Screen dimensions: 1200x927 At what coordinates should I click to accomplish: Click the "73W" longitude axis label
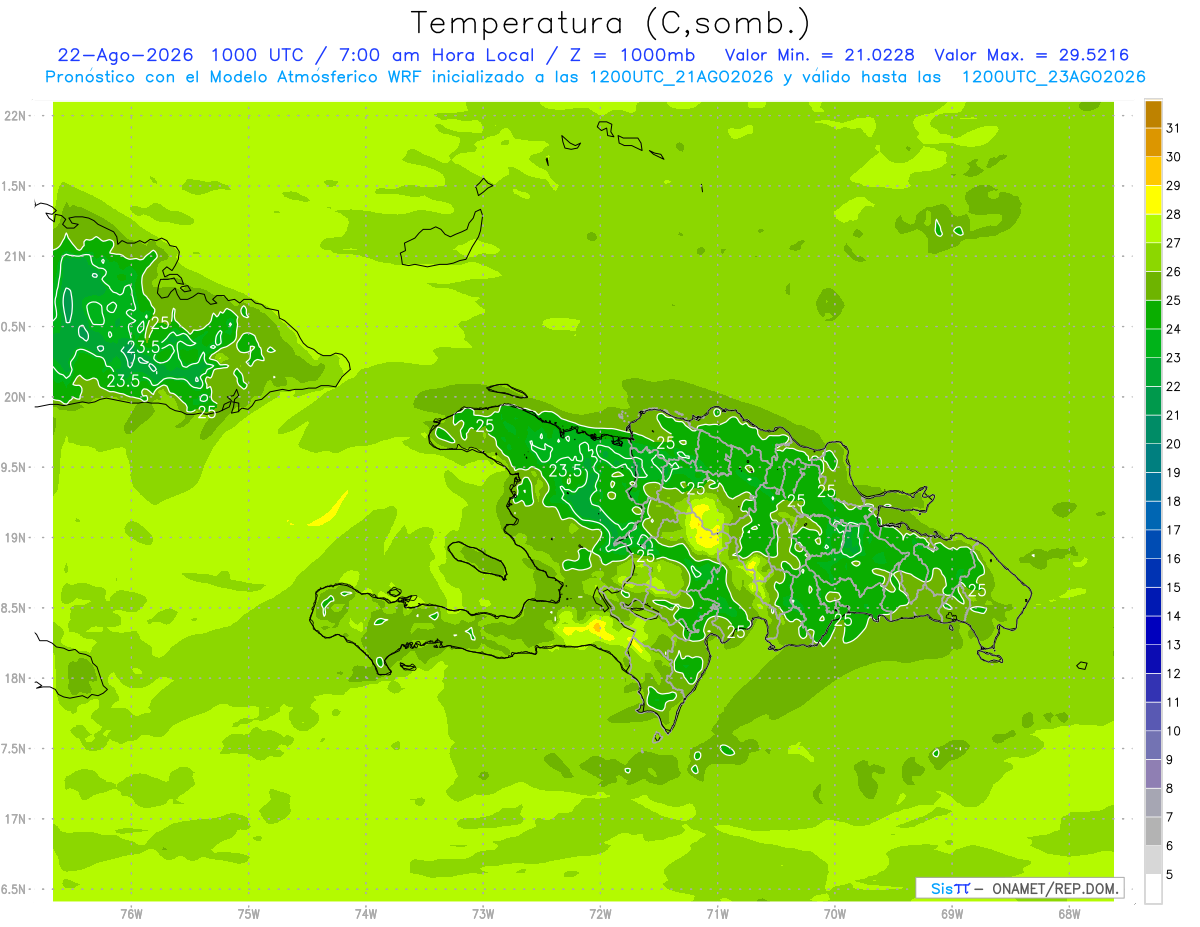pos(483,914)
